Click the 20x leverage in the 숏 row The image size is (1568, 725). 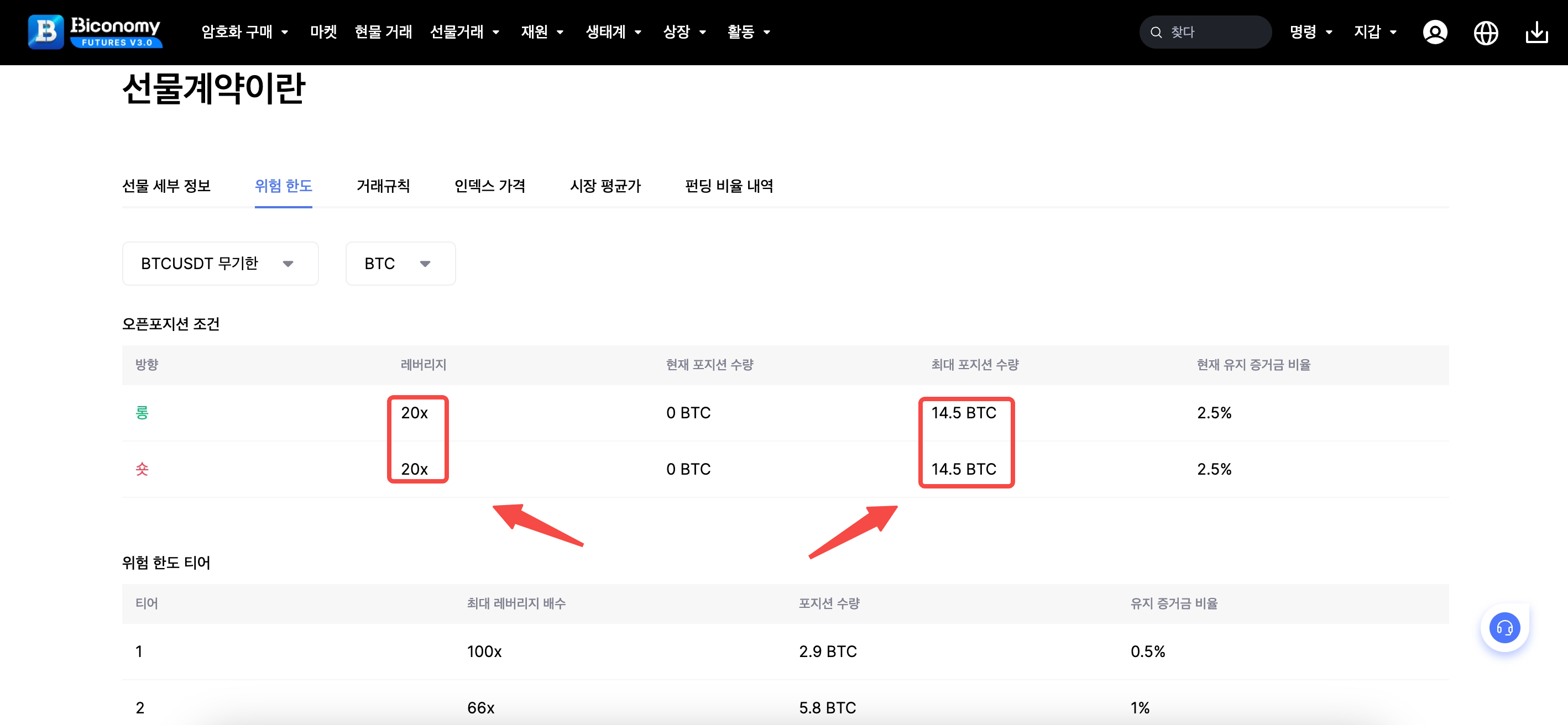pyautogui.click(x=415, y=469)
